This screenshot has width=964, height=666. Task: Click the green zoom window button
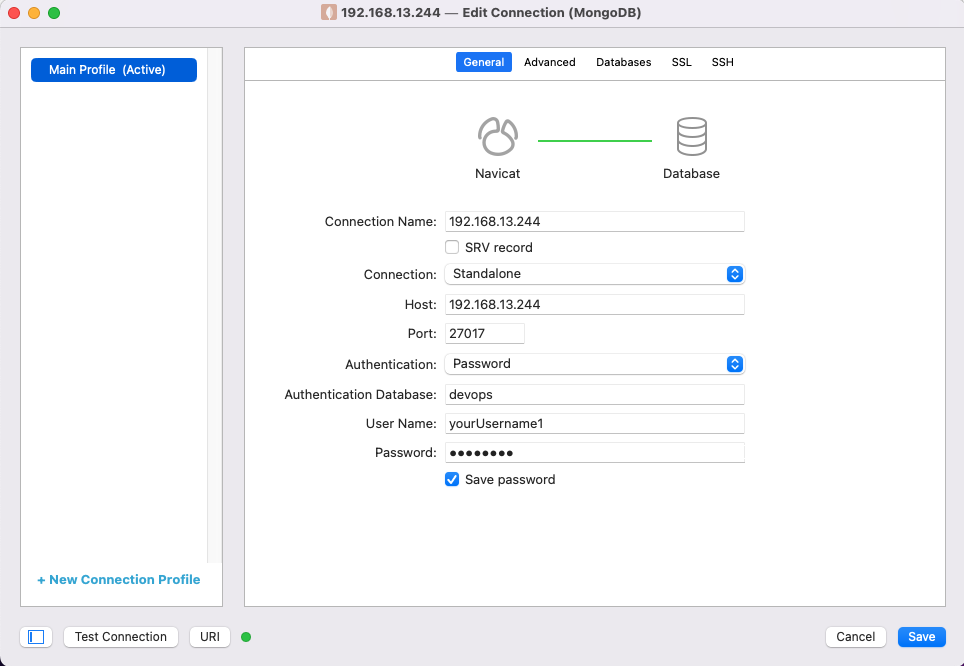coord(54,13)
